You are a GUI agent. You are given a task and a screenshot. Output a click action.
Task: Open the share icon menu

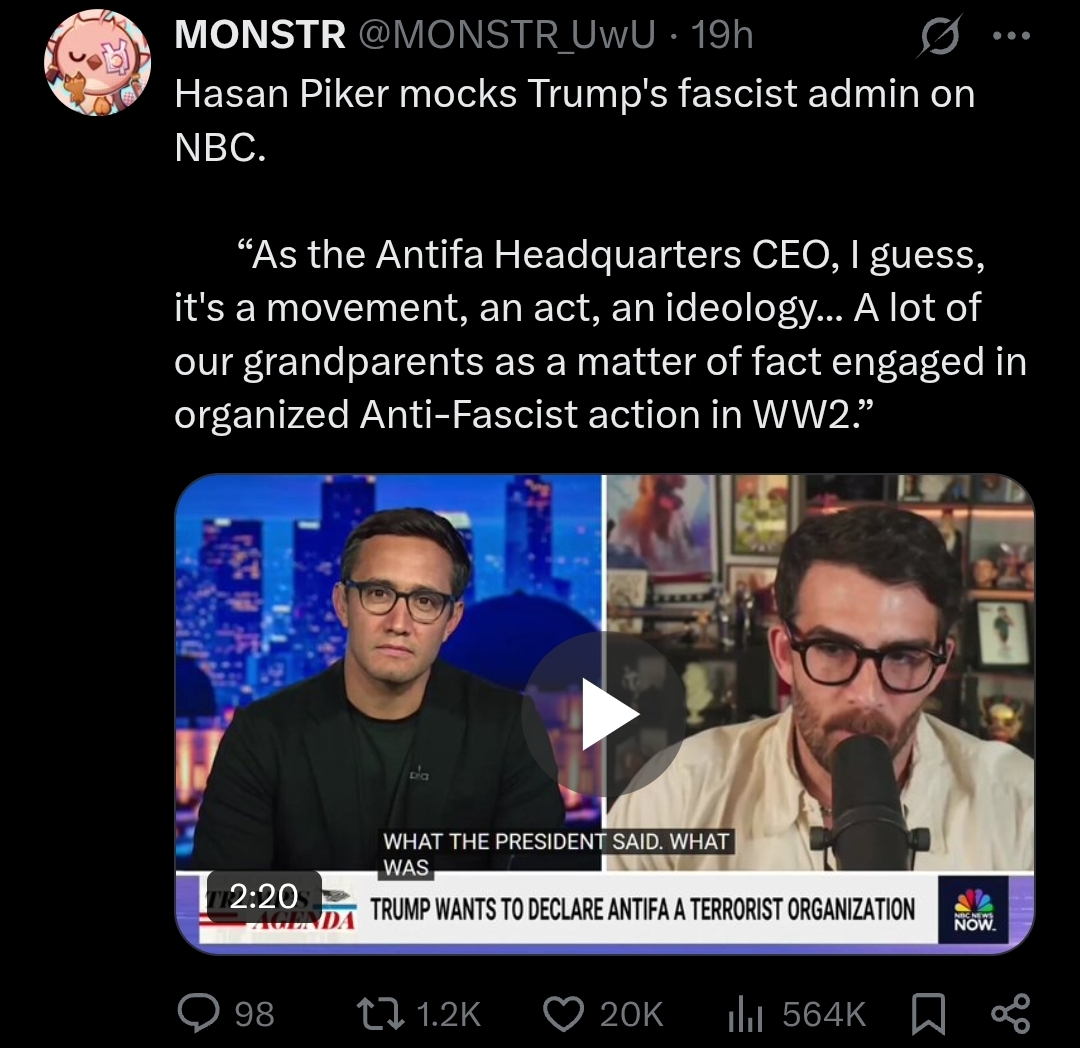coord(1010,1014)
